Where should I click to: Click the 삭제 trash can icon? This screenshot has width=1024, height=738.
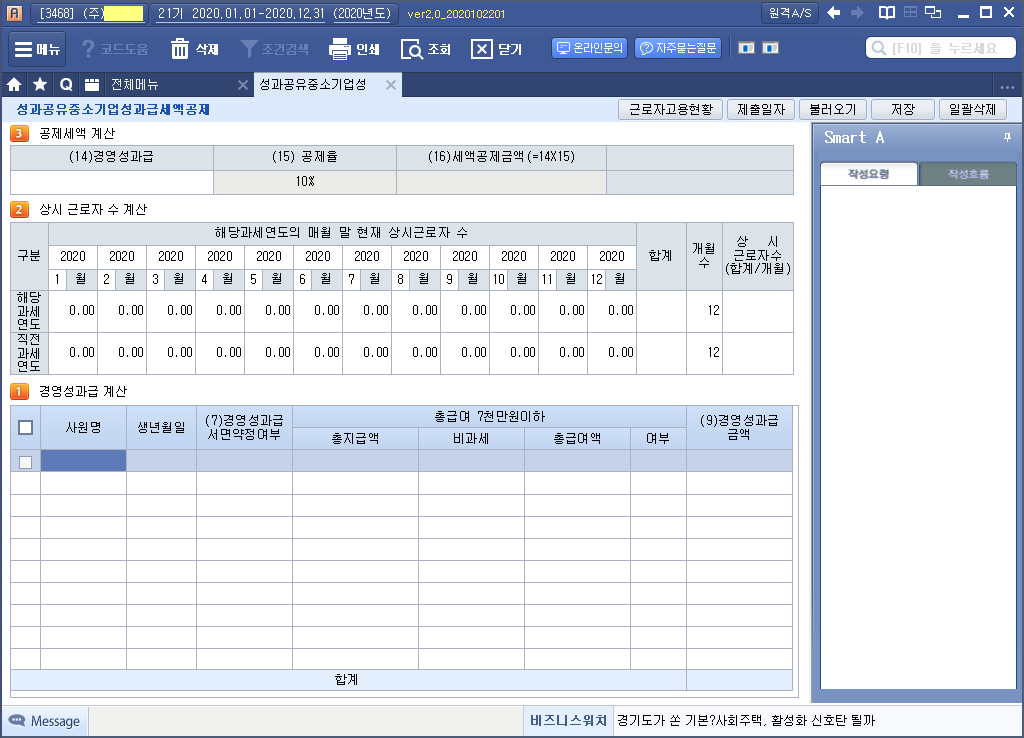180,49
